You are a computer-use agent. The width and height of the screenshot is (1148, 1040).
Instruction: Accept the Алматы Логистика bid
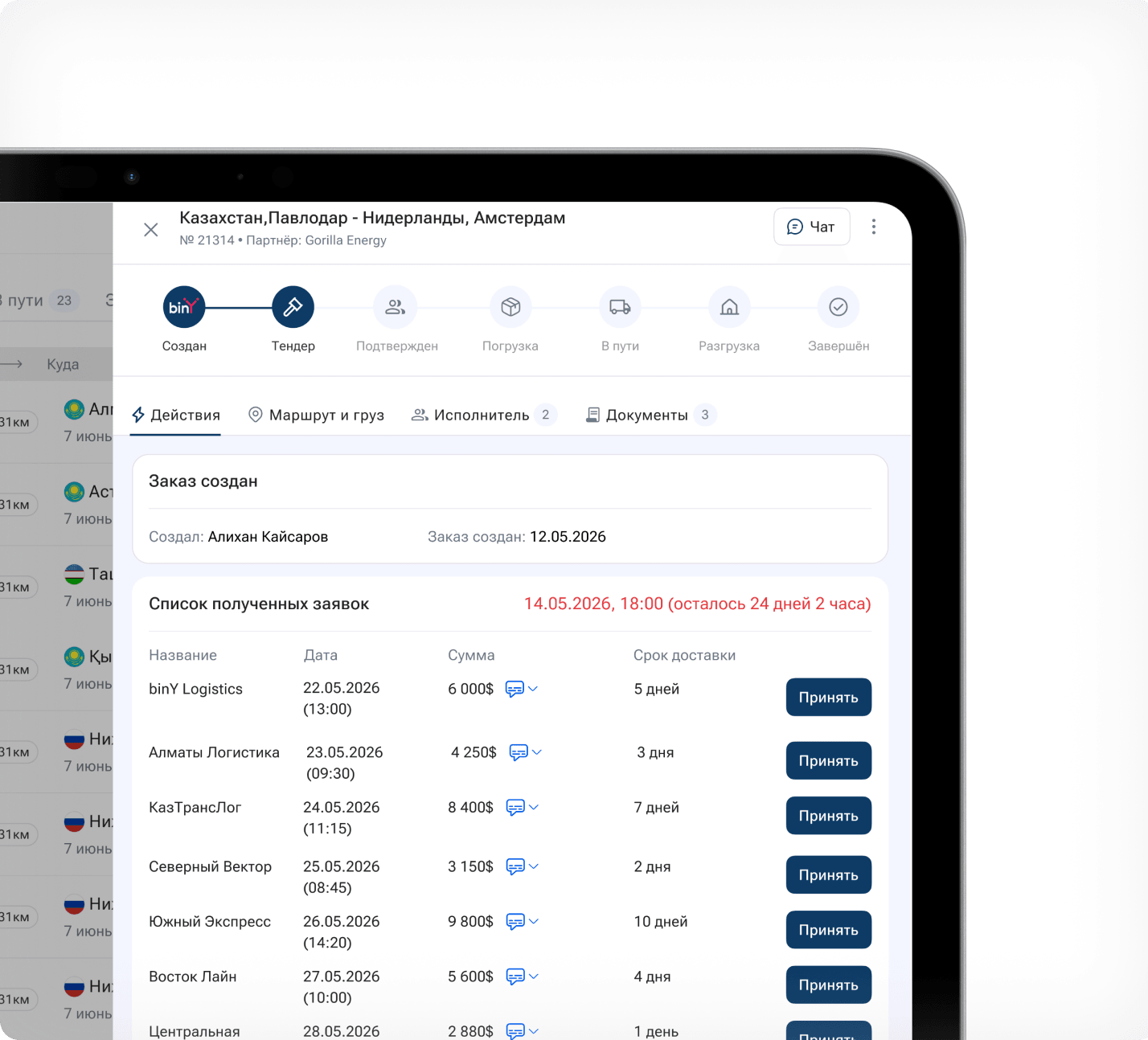(x=829, y=760)
